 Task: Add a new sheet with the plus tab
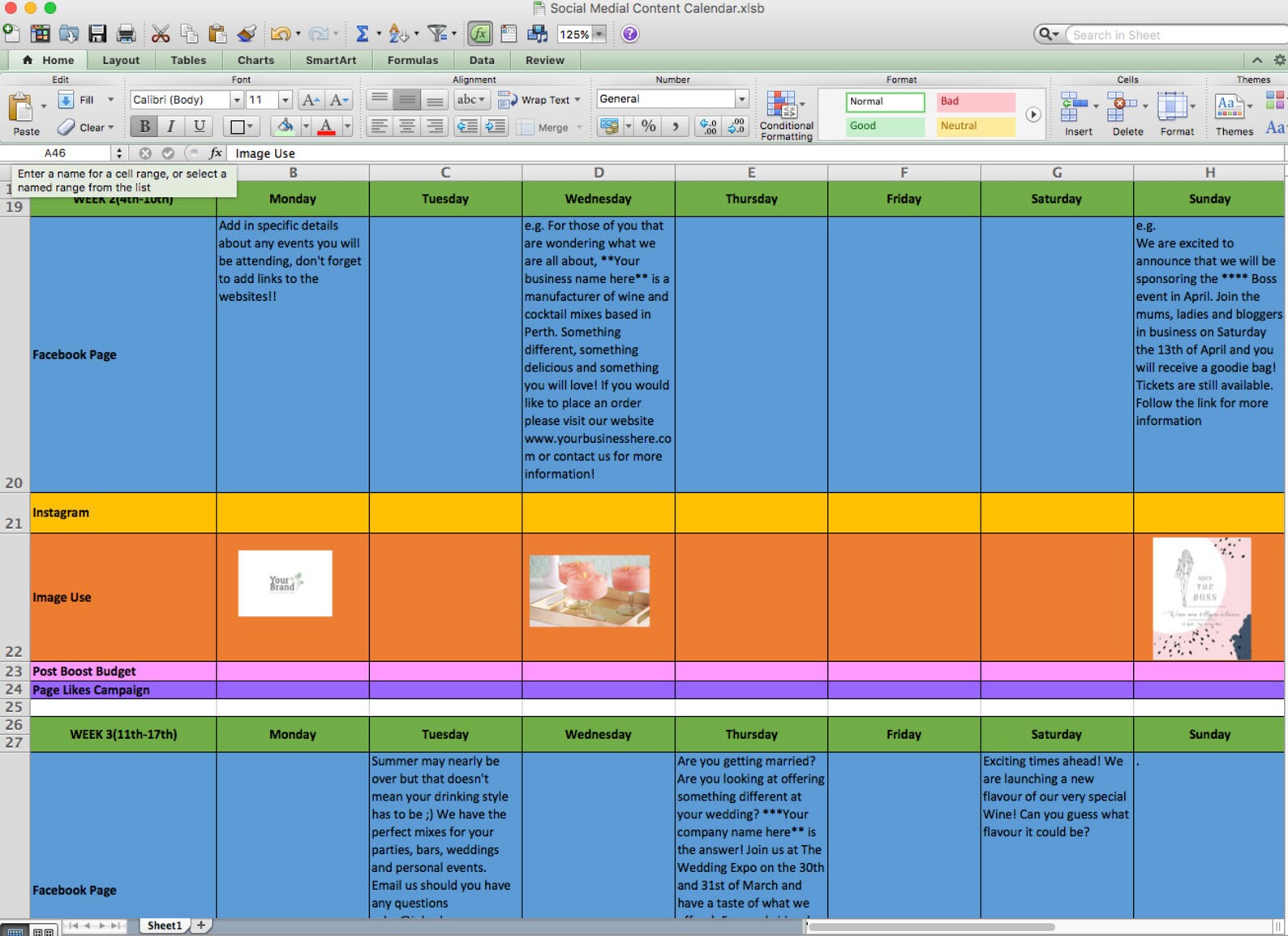tap(201, 925)
